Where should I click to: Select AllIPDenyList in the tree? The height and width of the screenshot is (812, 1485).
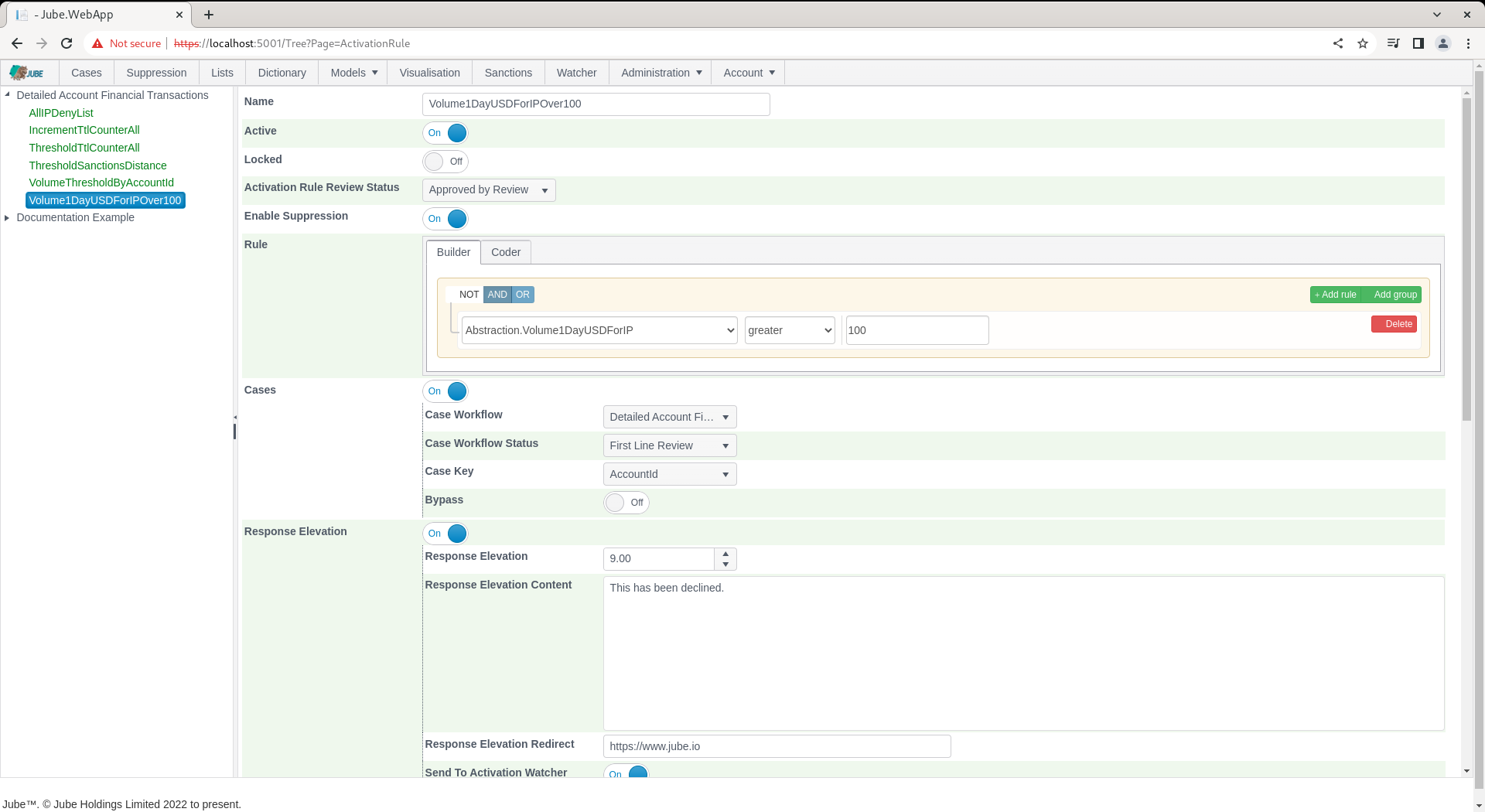pos(61,113)
